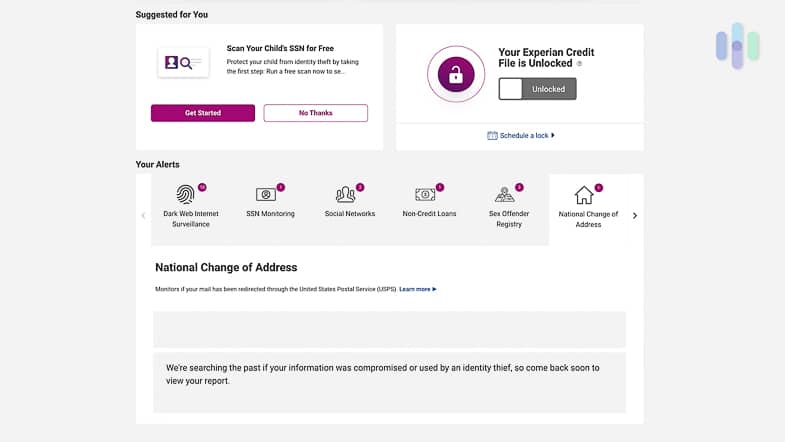Click the SSN Monitoring card icon

pos(266,194)
